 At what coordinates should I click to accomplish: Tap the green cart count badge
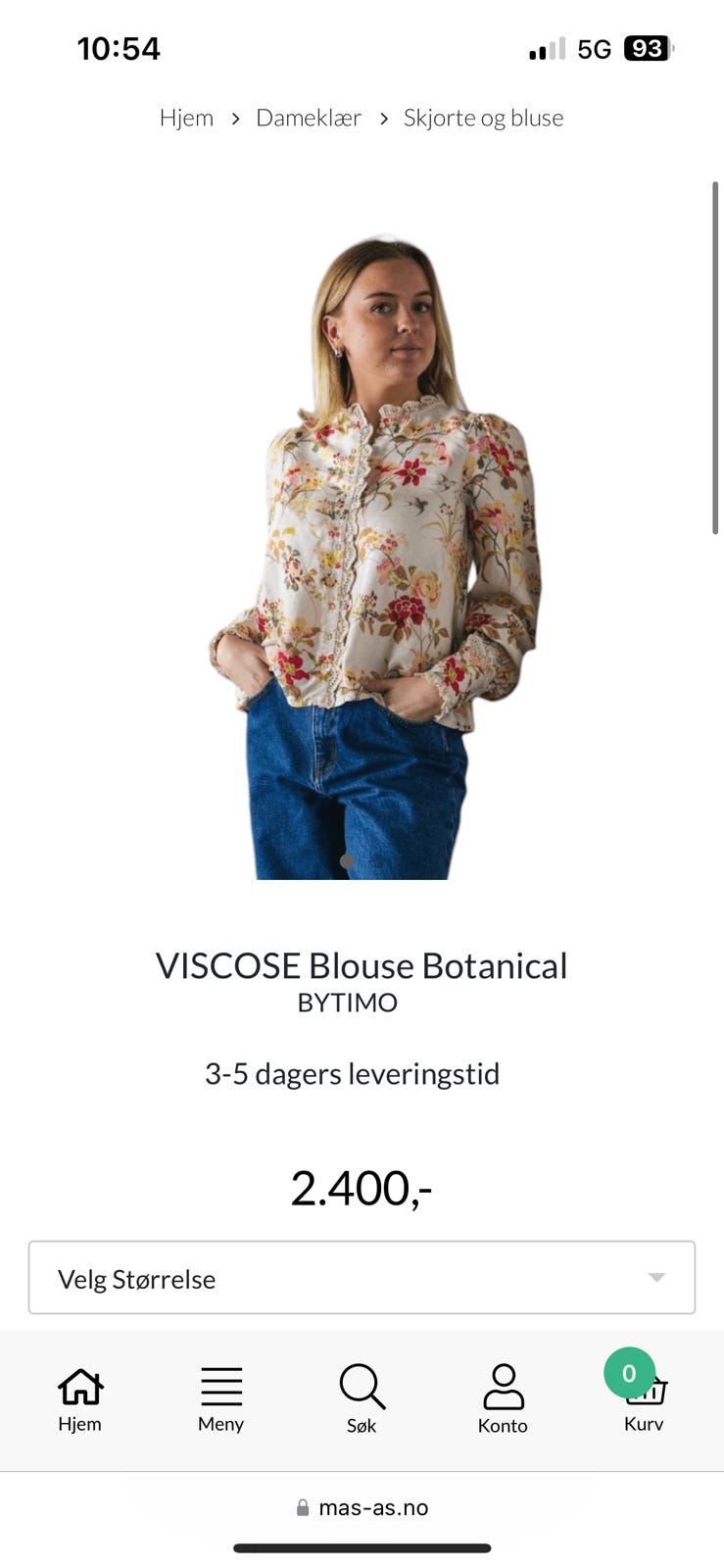point(629,1373)
